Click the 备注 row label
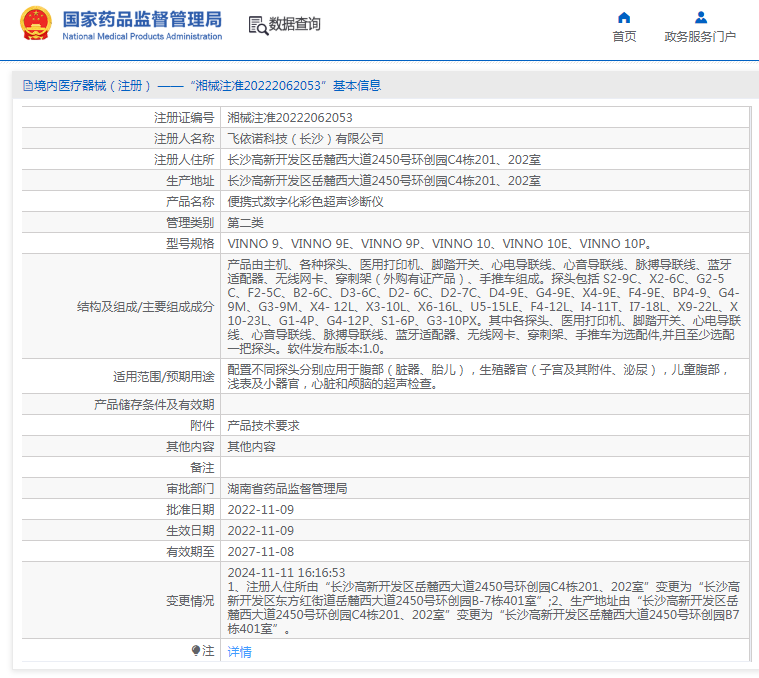 click(202, 468)
